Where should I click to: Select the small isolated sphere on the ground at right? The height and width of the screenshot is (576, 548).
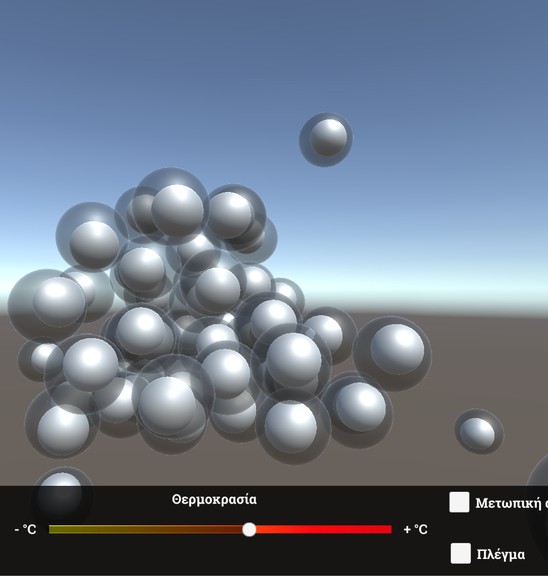479,432
